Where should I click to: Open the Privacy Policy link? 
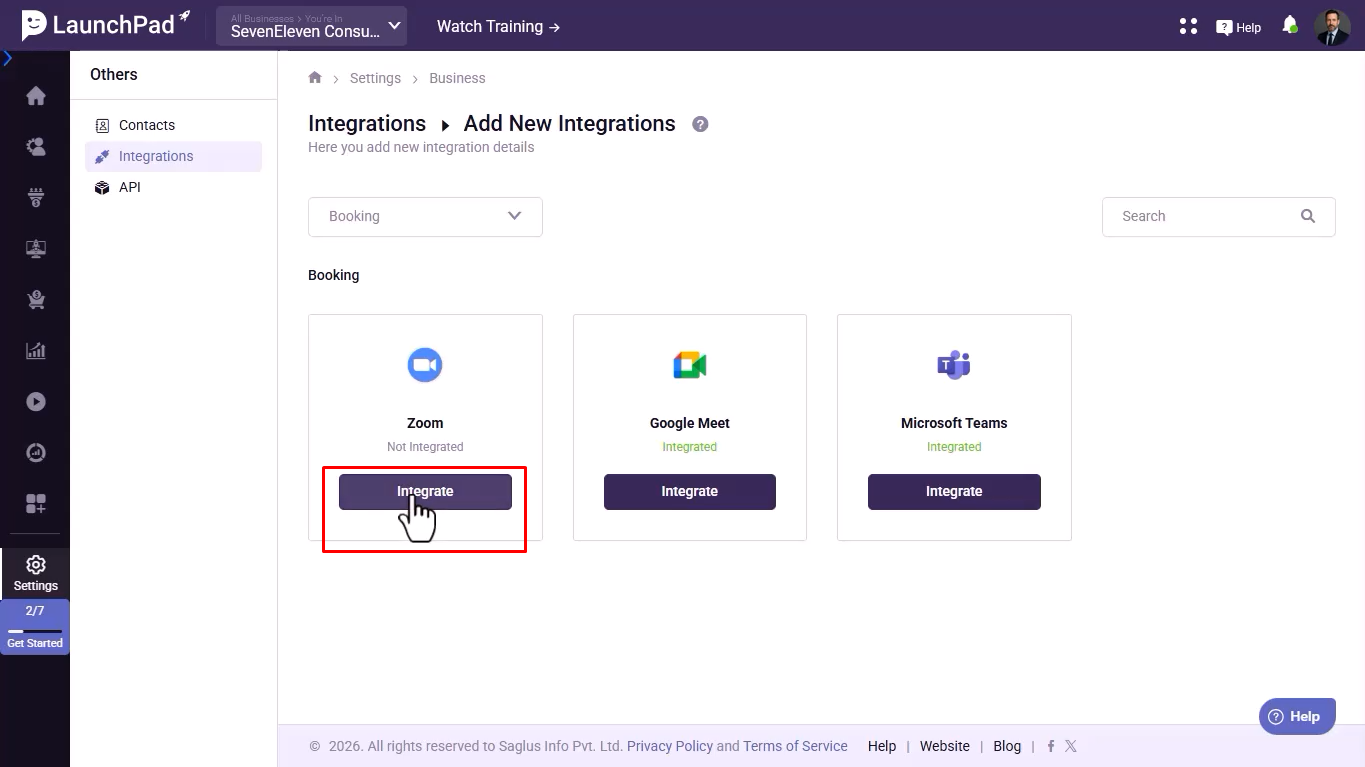(669, 746)
